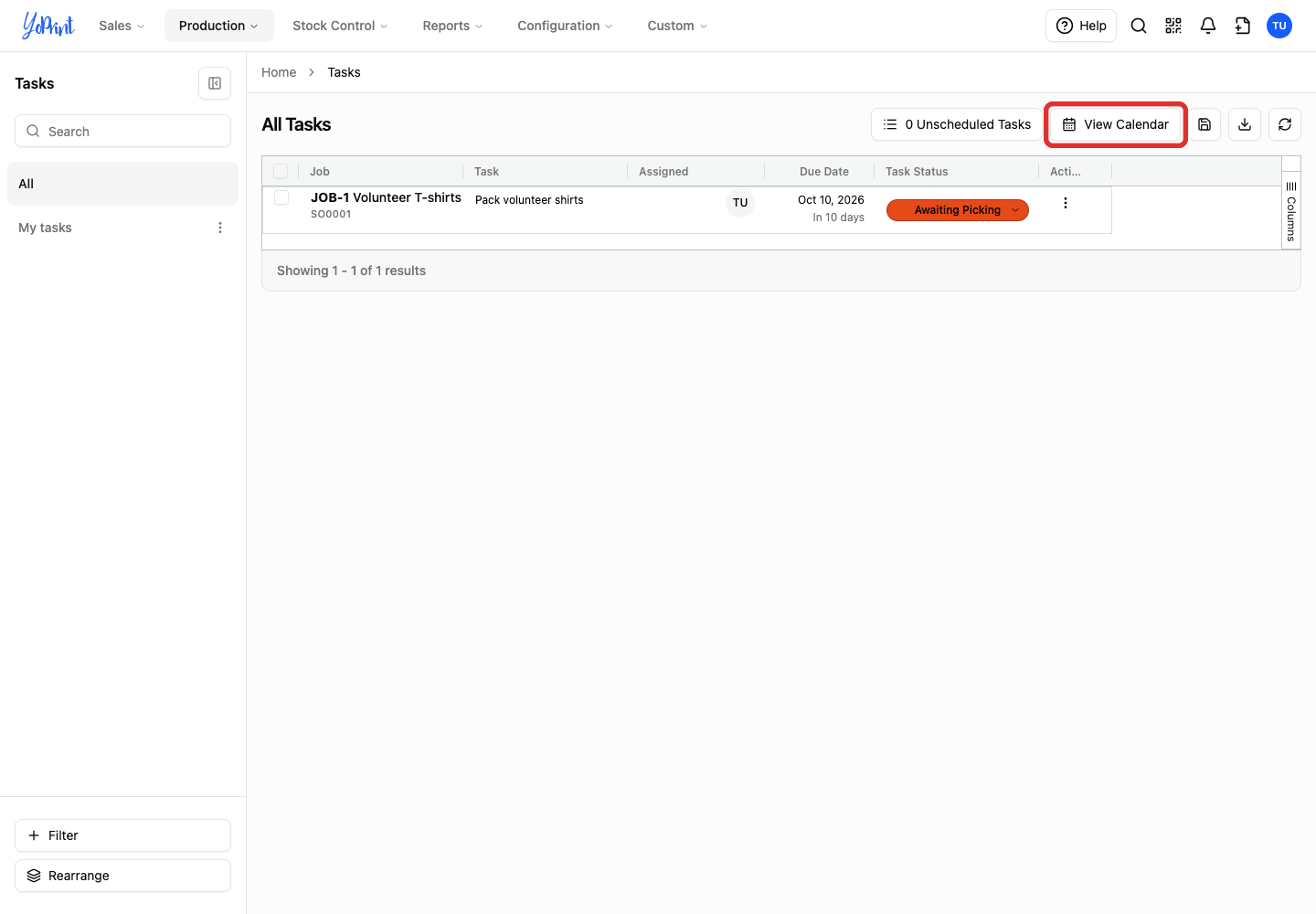Viewport: 1316px width, 914px height.
Task: Select all tasks header checkbox
Action: click(281, 171)
